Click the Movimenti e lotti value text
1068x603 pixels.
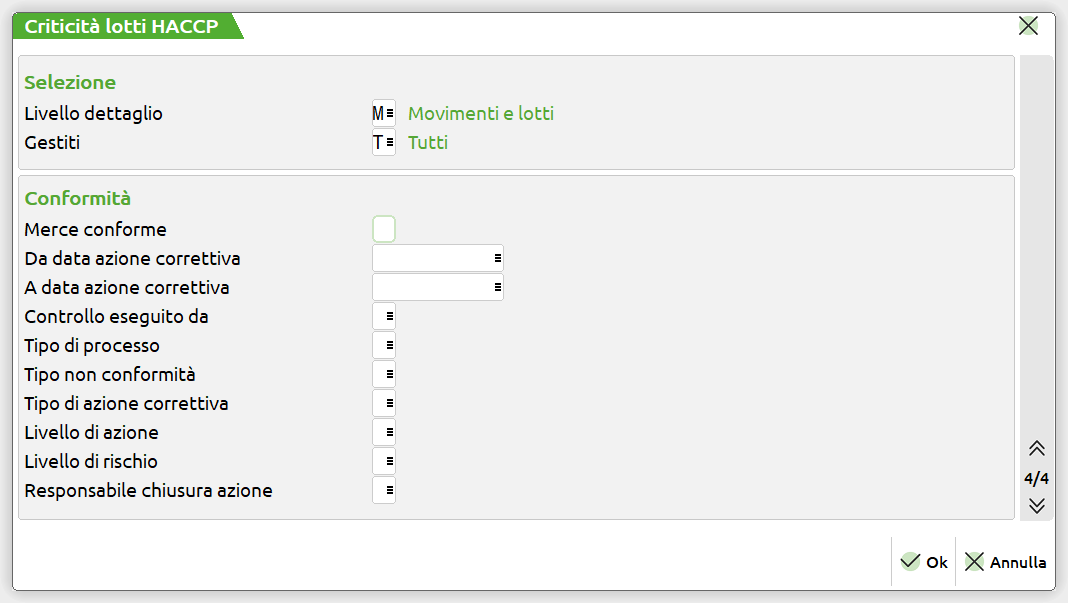click(481, 114)
